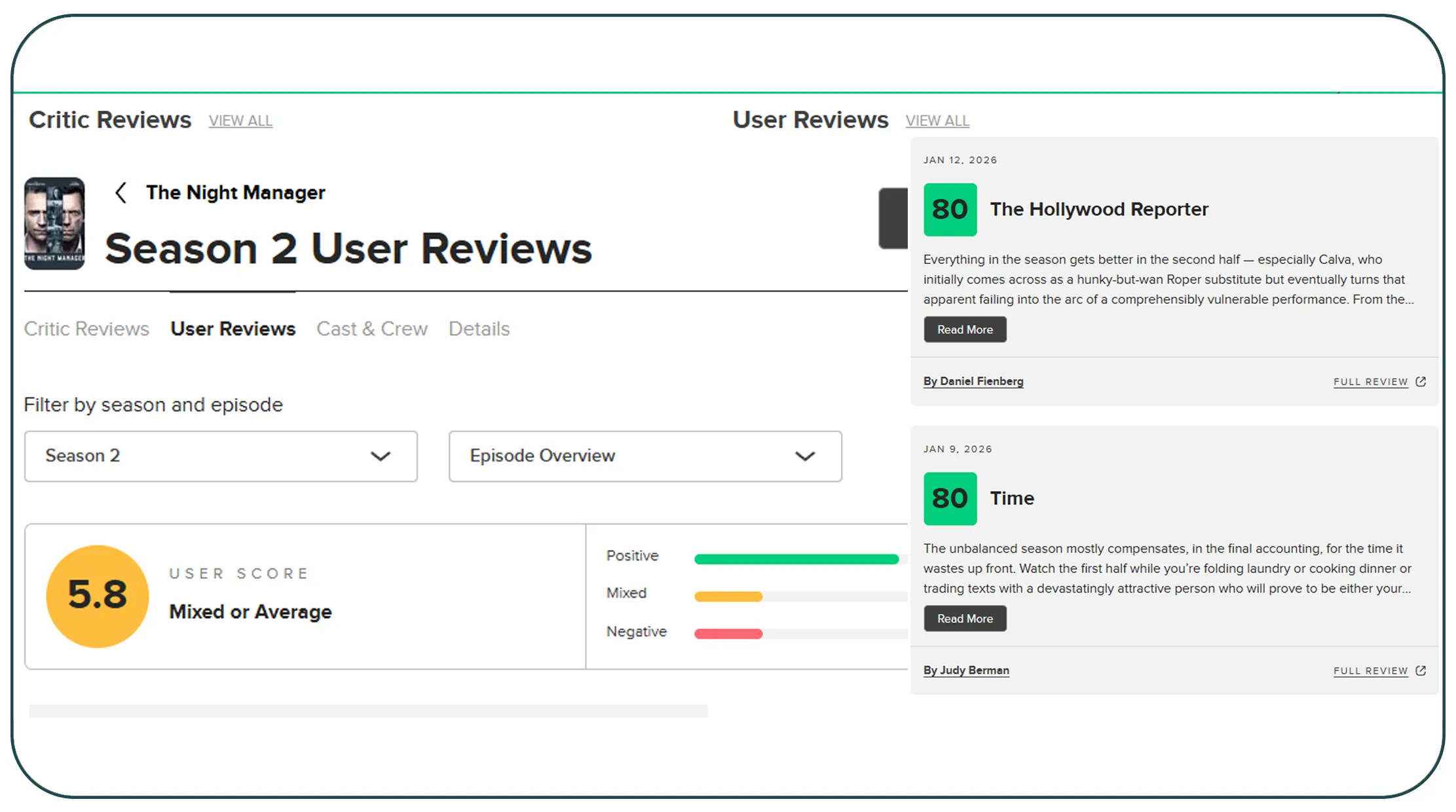
Task: Switch to the Critic Reviews tab
Action: pos(86,329)
